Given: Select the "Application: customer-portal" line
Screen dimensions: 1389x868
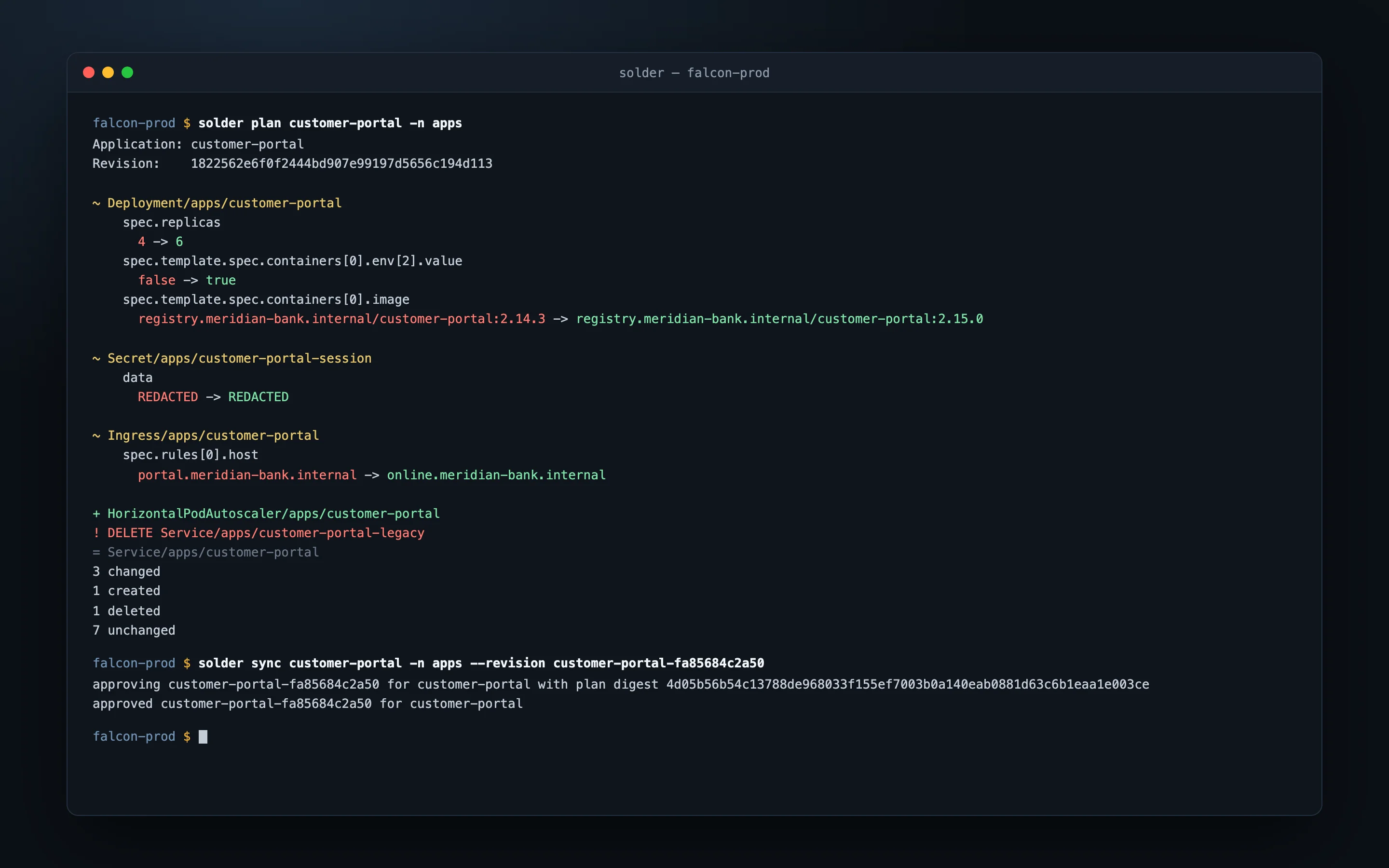Looking at the screenshot, I should click(x=198, y=144).
